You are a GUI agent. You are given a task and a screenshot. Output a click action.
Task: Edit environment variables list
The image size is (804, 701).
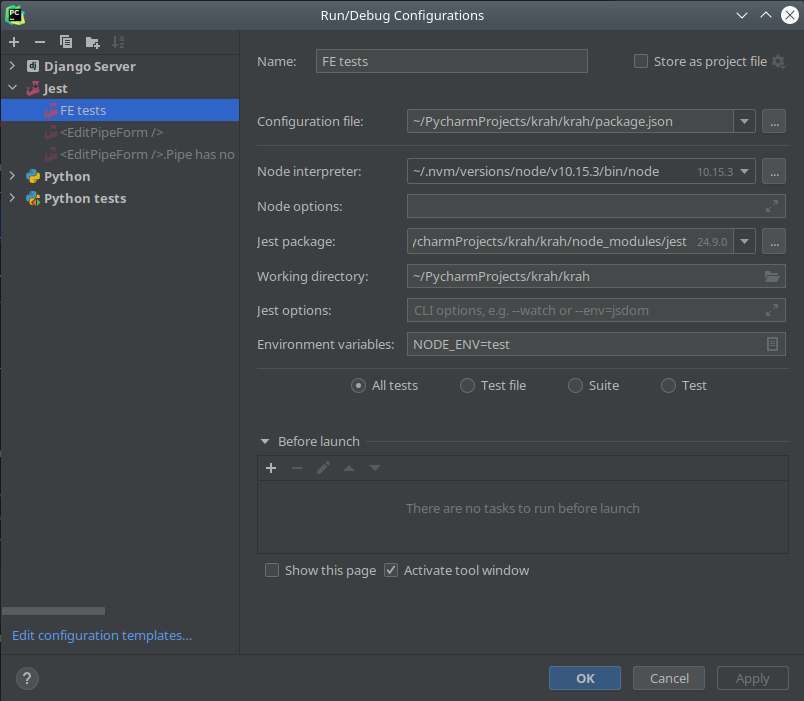772,344
